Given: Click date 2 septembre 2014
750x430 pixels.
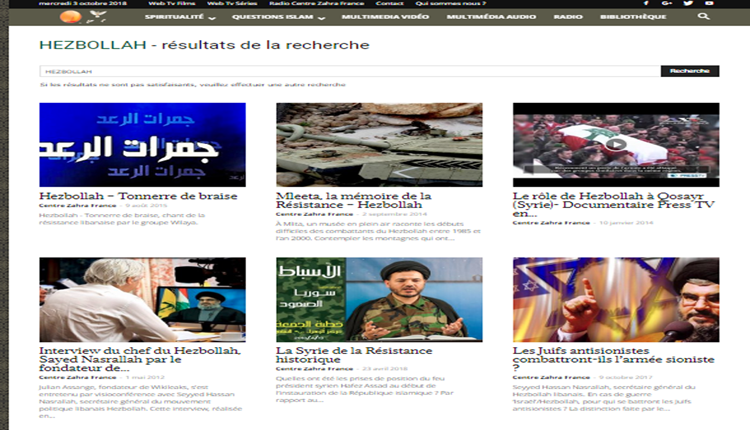Looking at the screenshot, I should [395, 214].
